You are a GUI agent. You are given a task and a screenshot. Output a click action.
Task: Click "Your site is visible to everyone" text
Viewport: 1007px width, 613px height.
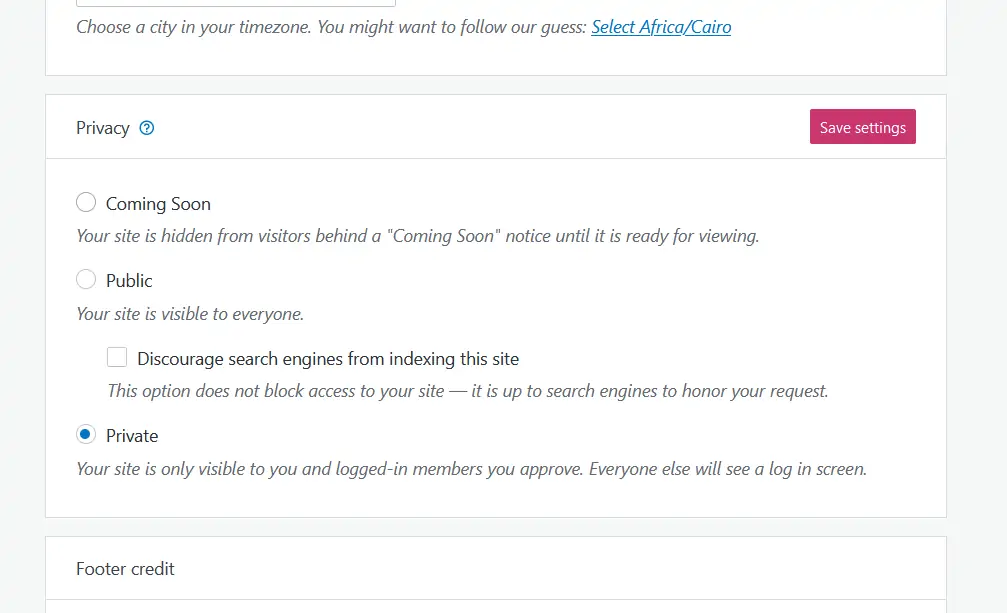point(190,314)
